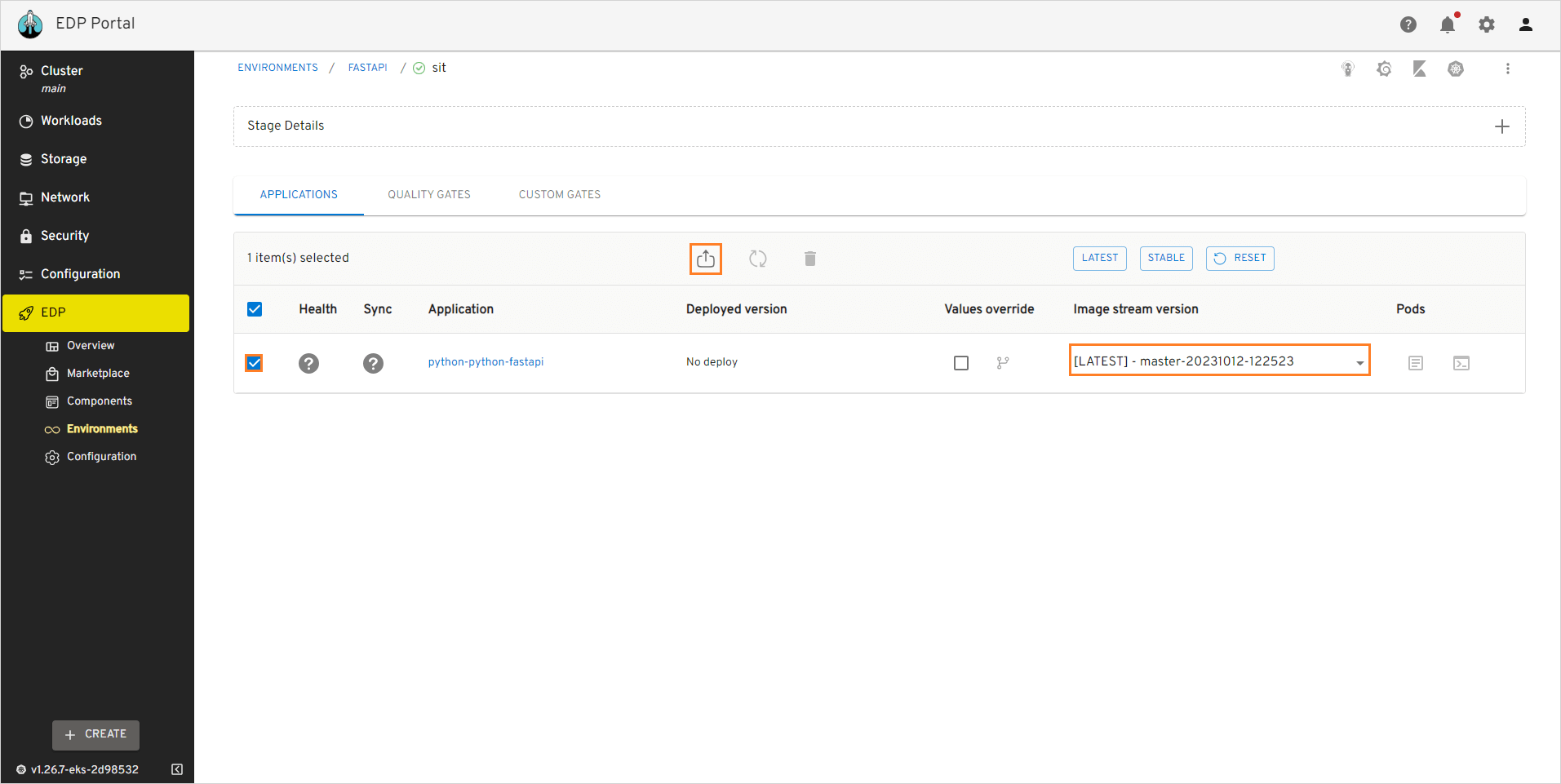Open the Kibana logging icon
The width and height of the screenshot is (1561, 784).
(1419, 69)
